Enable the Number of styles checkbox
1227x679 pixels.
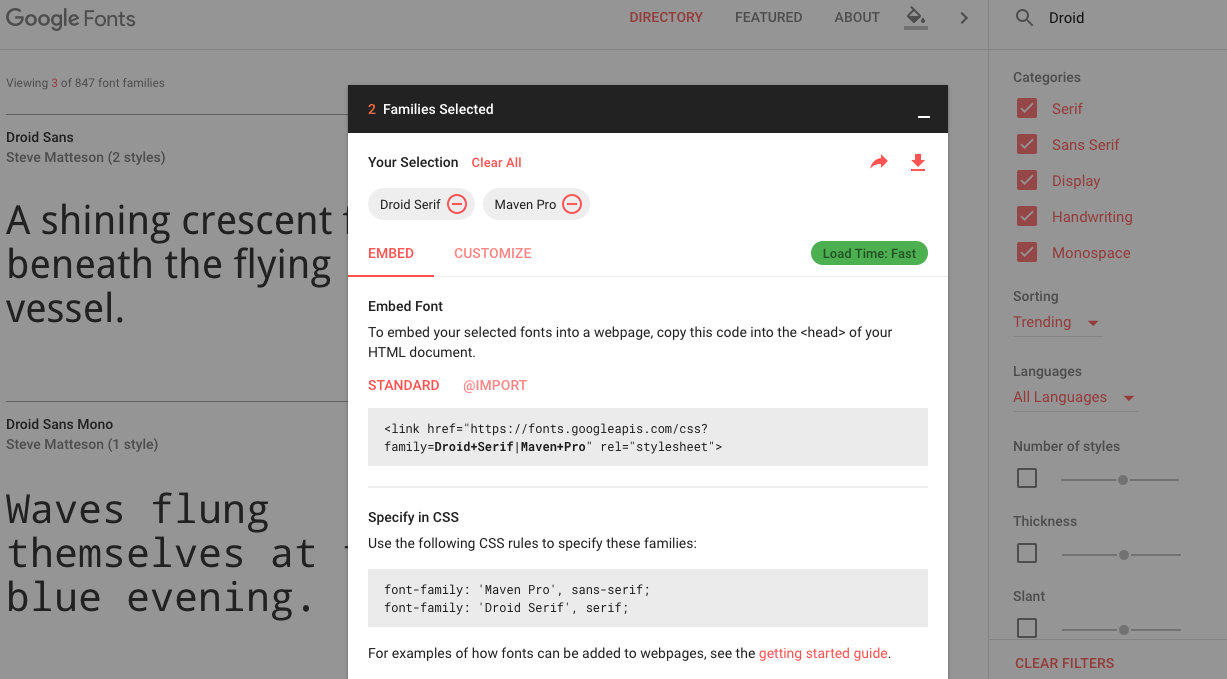point(1027,479)
